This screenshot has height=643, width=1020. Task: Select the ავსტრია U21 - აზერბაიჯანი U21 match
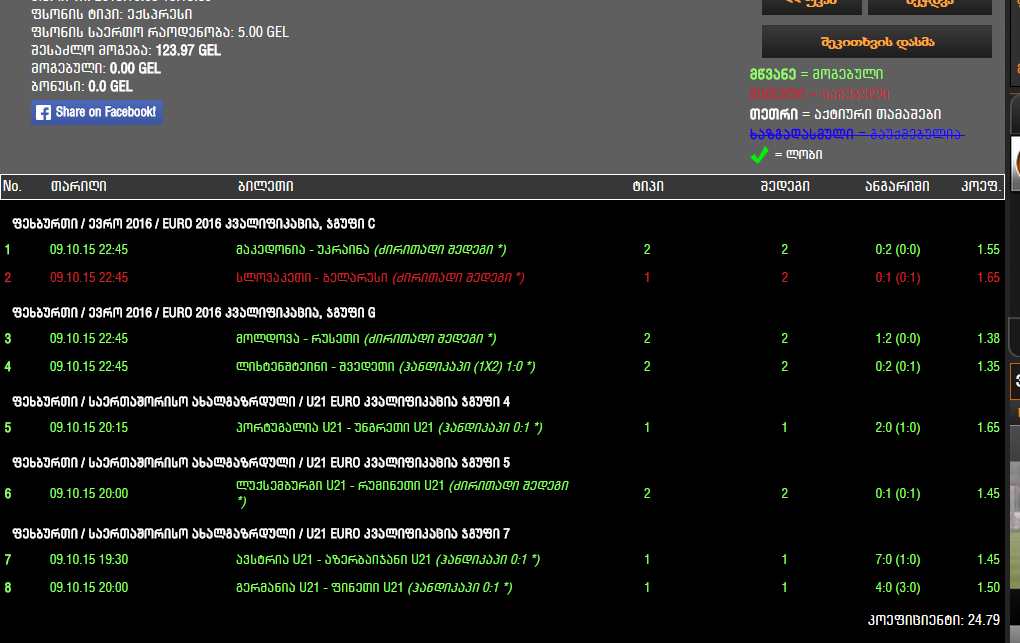point(502,559)
